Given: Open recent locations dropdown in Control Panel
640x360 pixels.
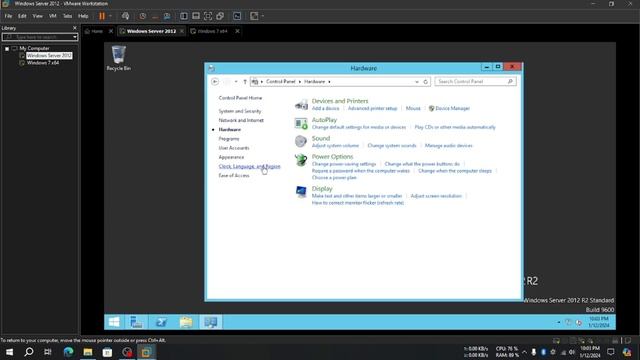Looking at the screenshot, I should coord(236,82).
